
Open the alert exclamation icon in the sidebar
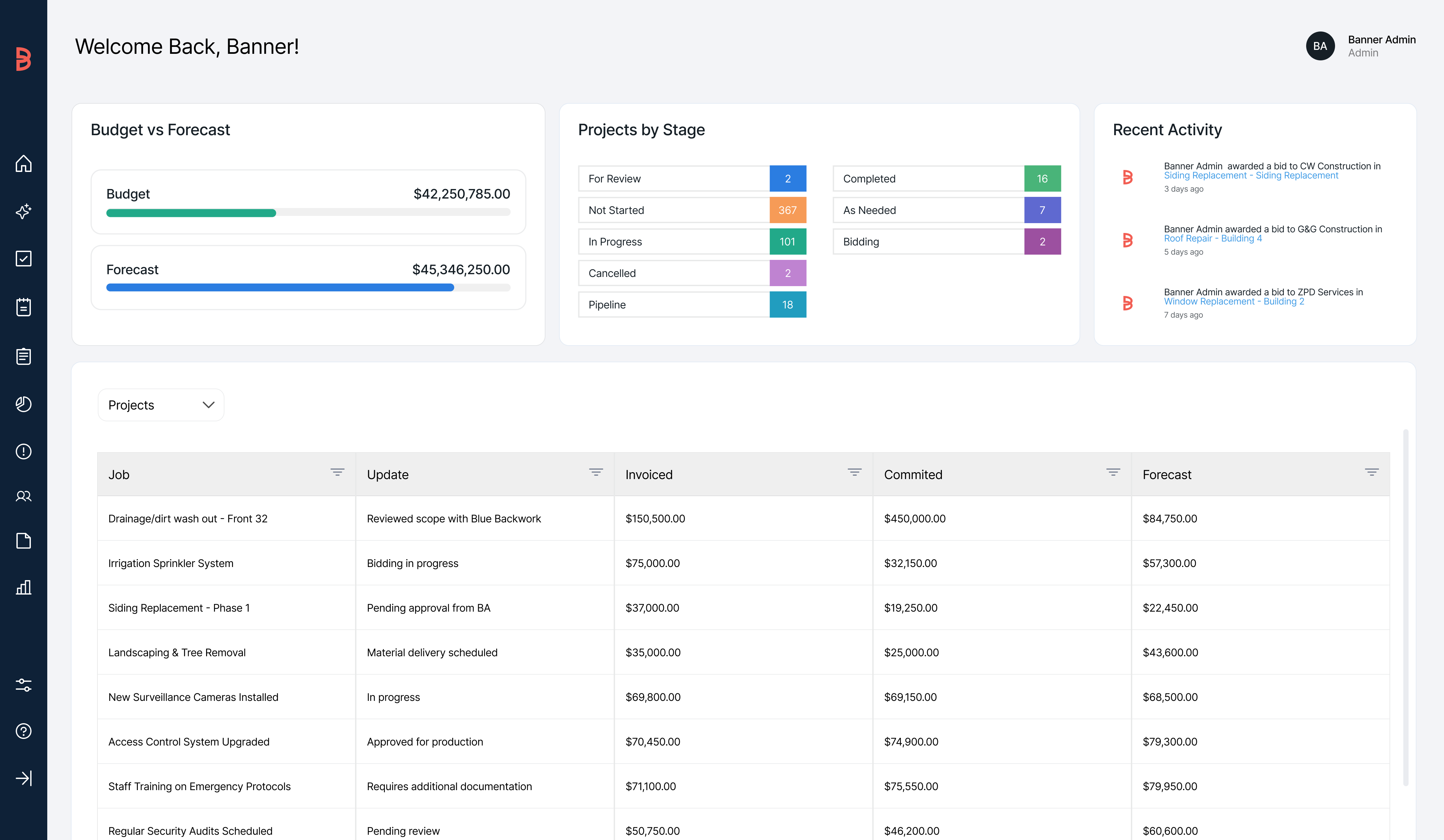pos(24,451)
